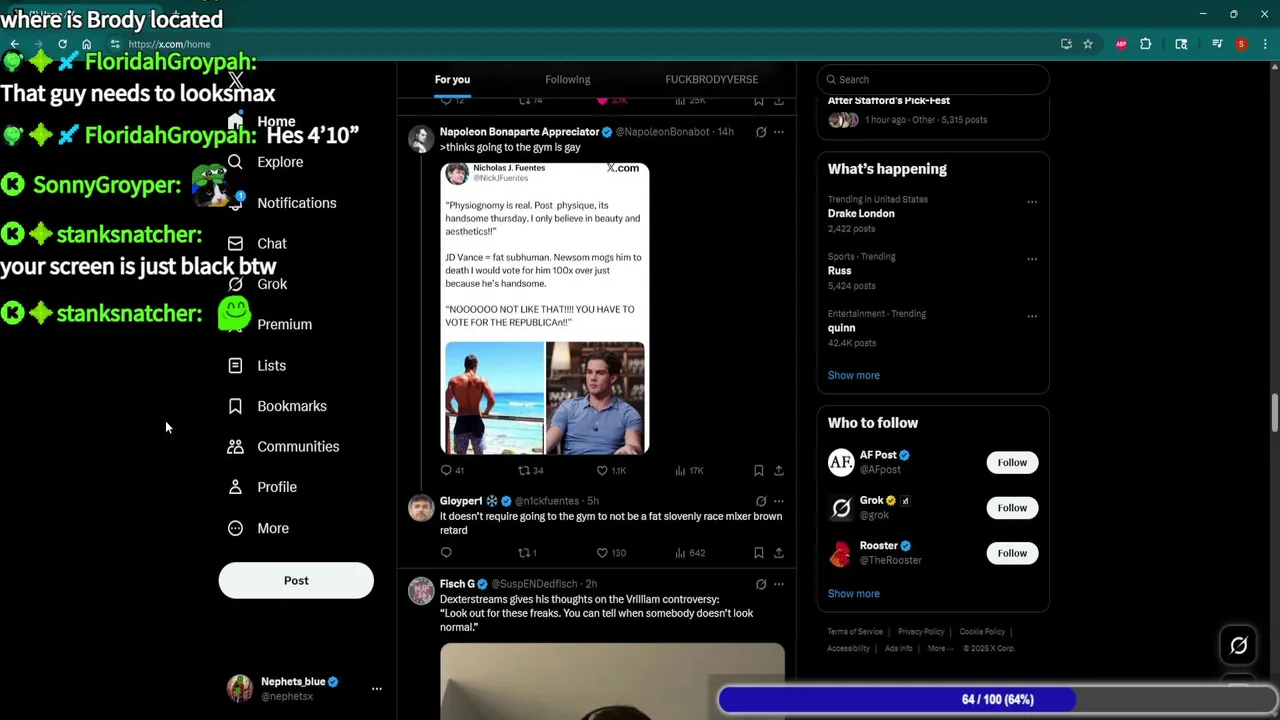Open the Chat envelope icon in sidebar
This screenshot has height=720, width=1280.
[x=235, y=243]
